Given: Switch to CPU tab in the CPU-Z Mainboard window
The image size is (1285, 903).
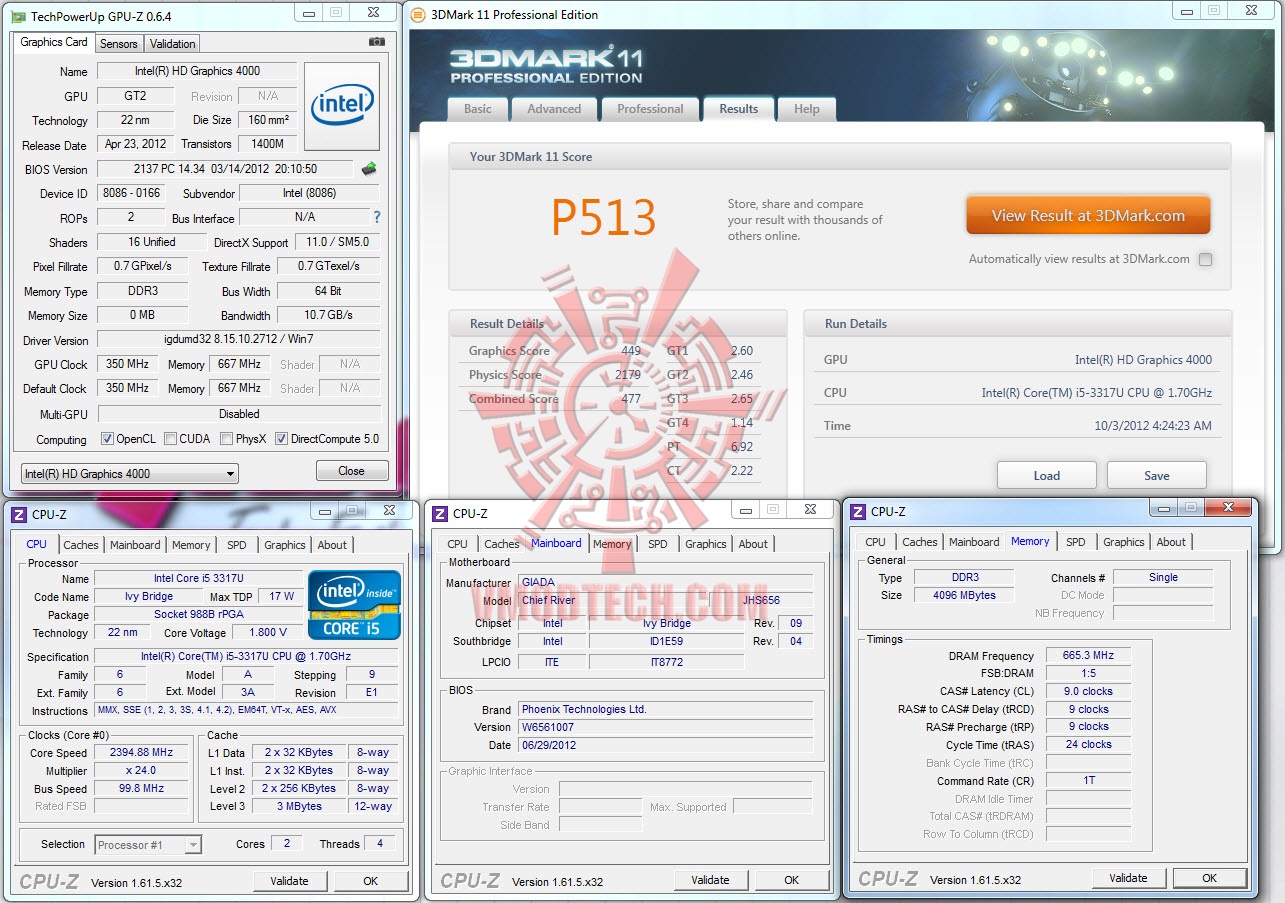Looking at the screenshot, I should pos(457,544).
